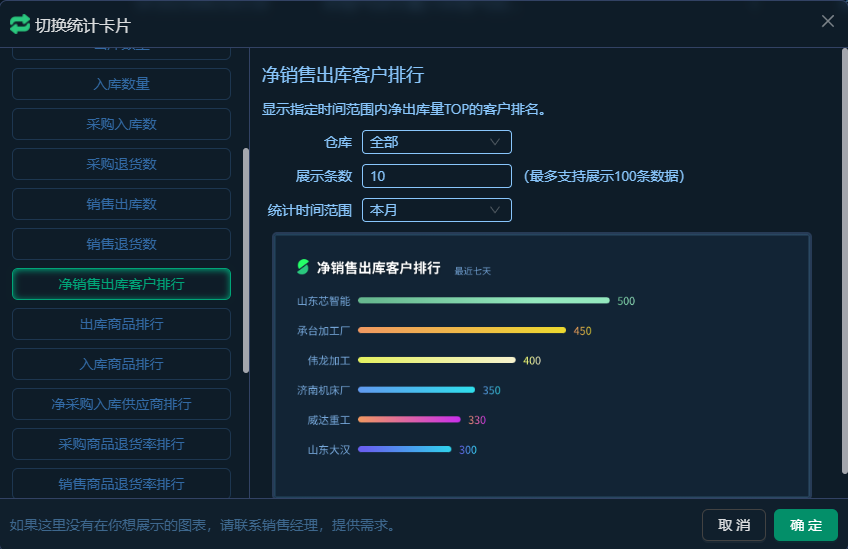Expand the 统计时间范围 dropdown showing 本月

(436, 210)
